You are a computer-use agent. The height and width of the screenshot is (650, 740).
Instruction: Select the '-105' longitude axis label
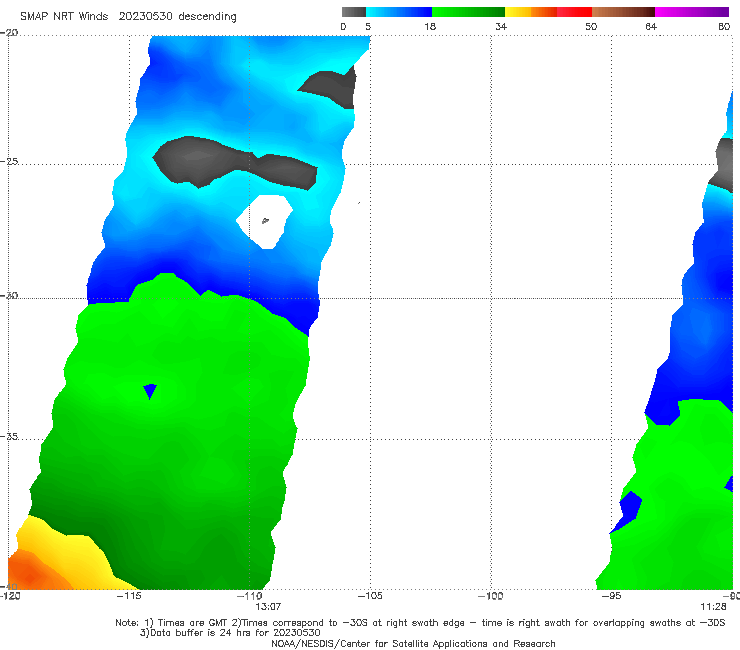click(370, 596)
